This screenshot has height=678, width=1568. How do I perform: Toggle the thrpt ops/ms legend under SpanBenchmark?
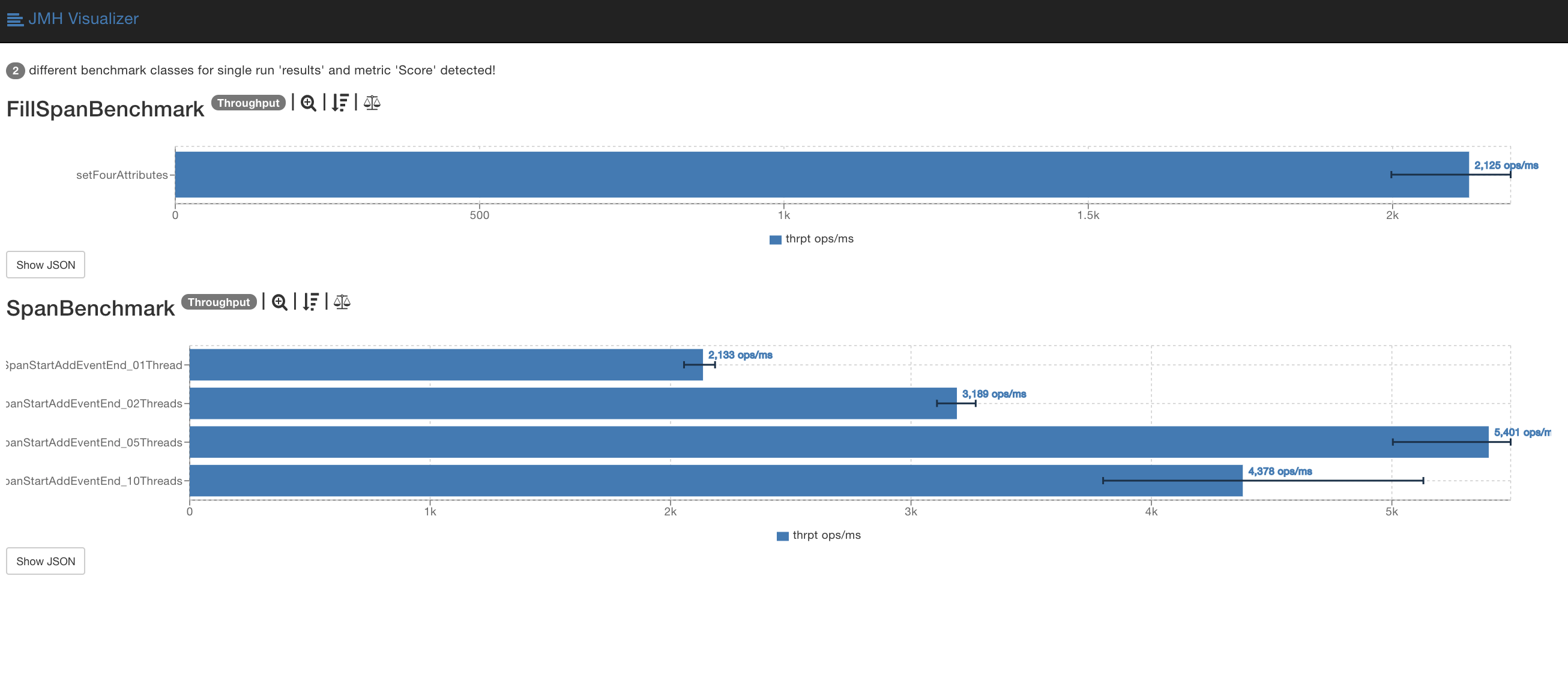pyautogui.click(x=782, y=536)
